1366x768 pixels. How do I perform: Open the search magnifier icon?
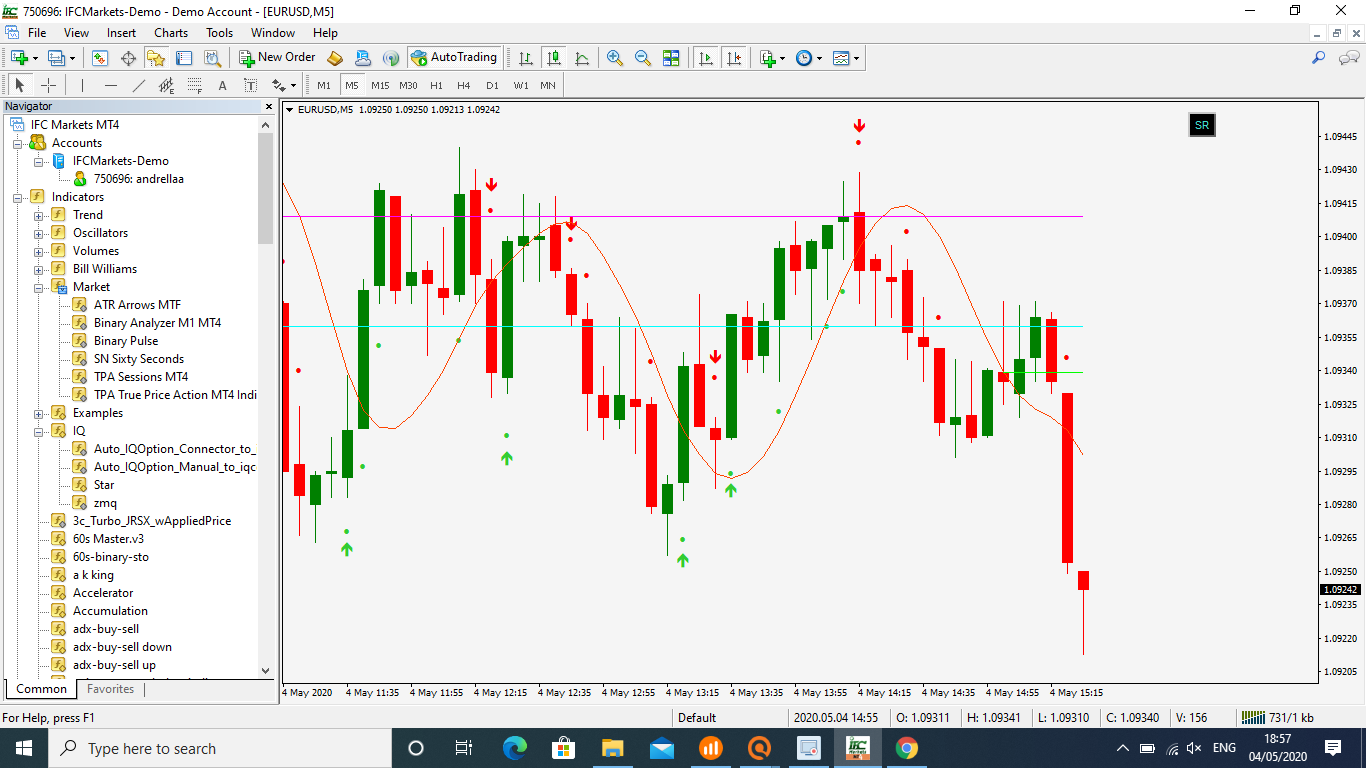(x=1319, y=58)
